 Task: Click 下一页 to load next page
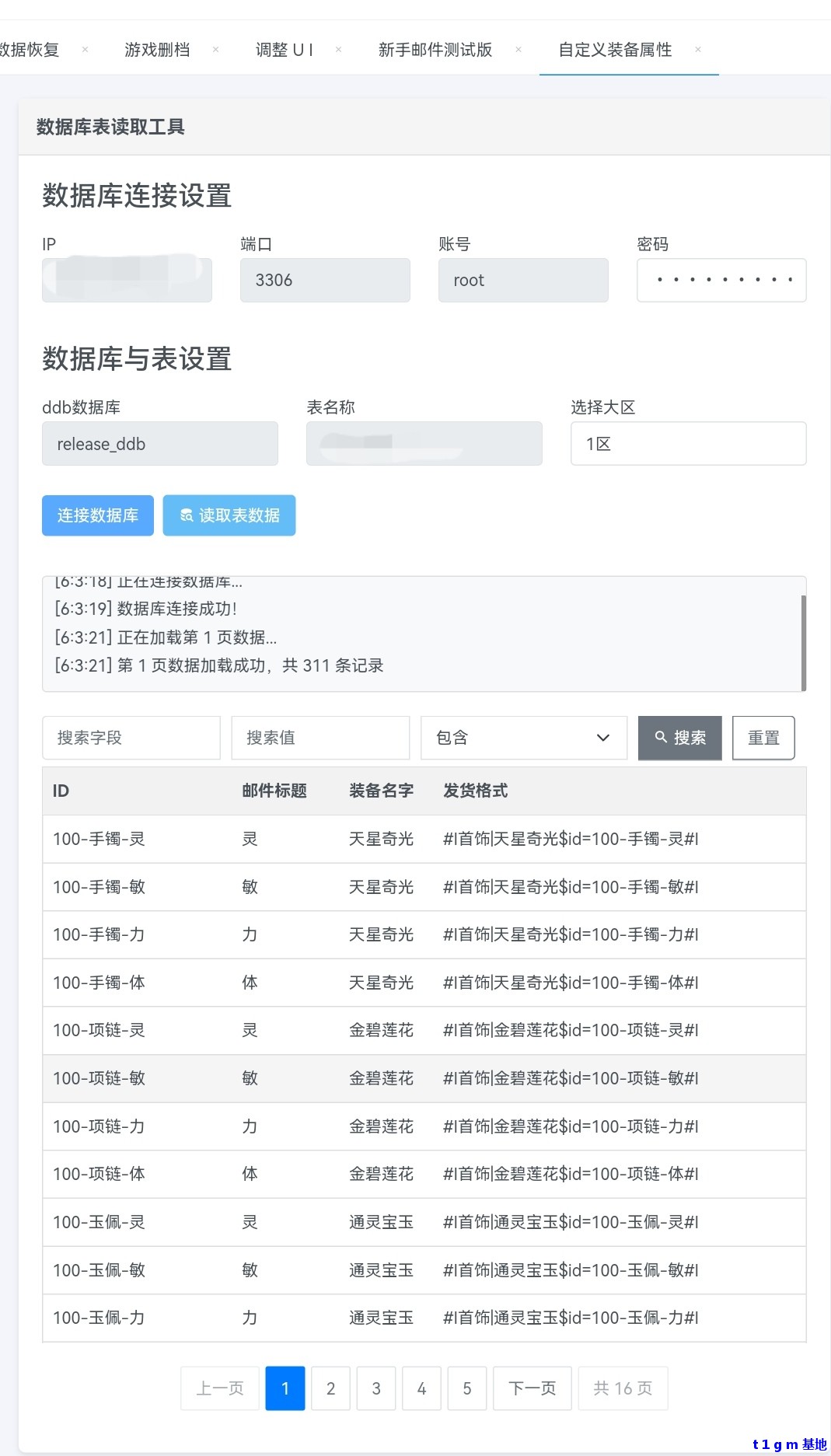pos(532,1388)
